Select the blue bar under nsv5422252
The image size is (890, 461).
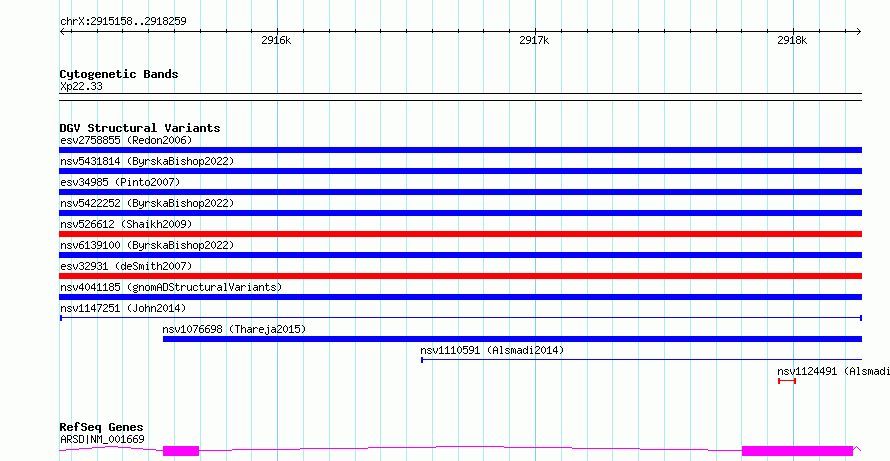460,213
